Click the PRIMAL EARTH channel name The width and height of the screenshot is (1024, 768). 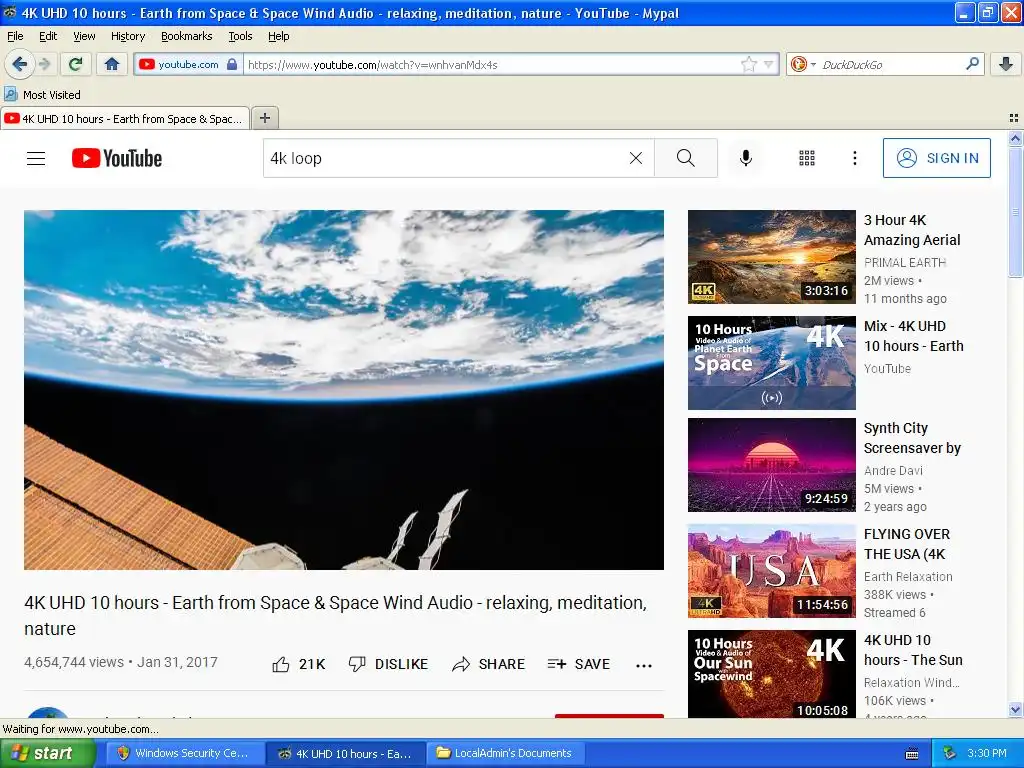point(905,262)
